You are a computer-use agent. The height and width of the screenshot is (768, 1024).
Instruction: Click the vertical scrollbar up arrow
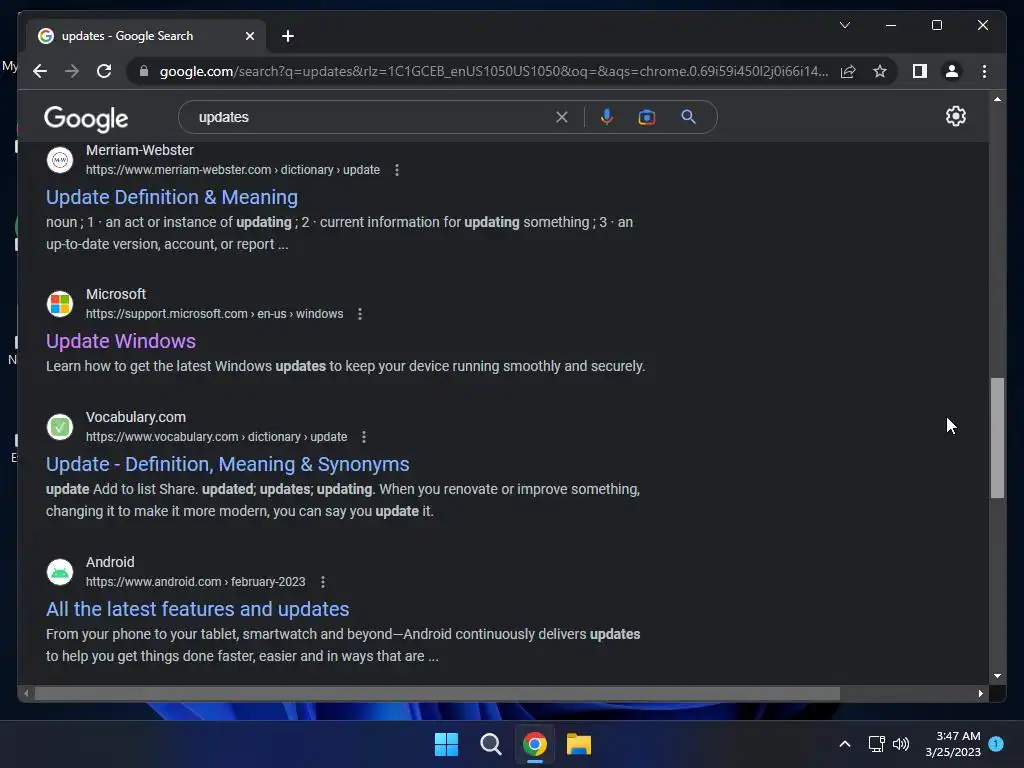tap(997, 99)
